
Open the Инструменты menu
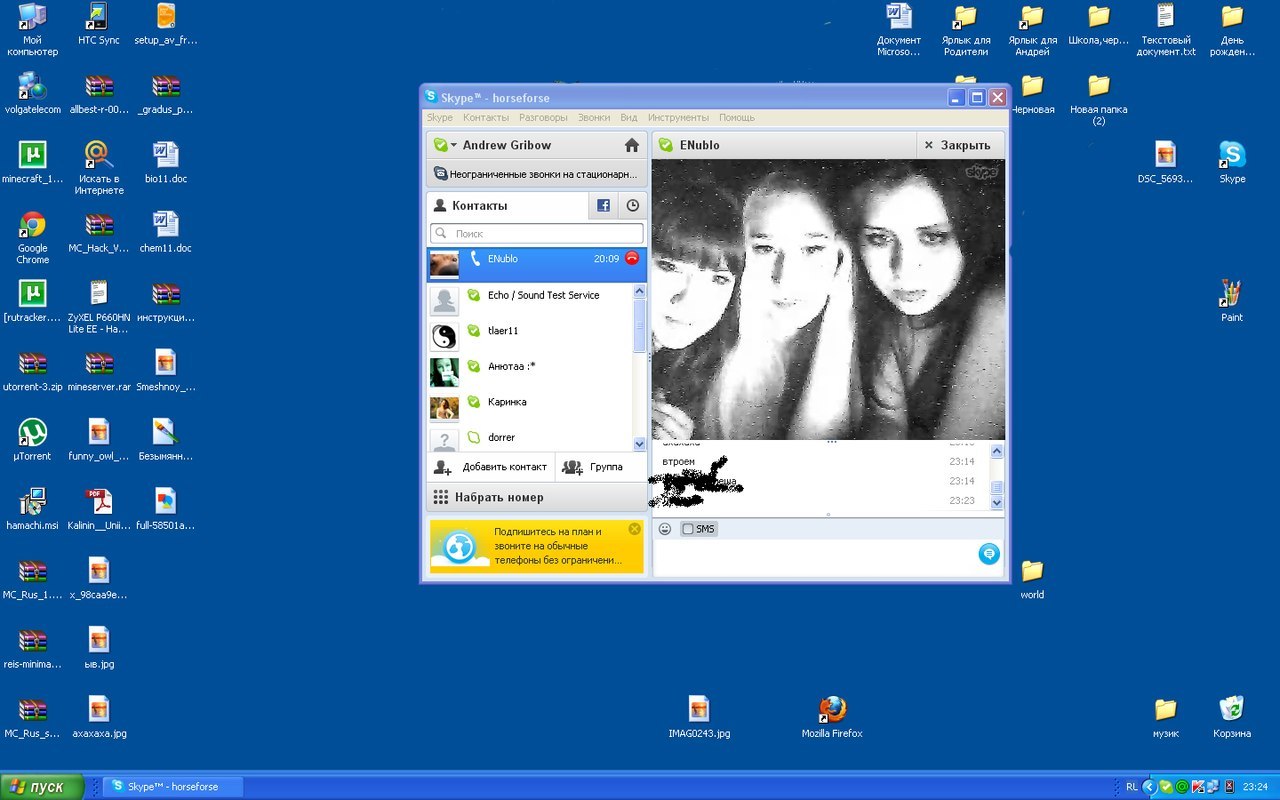pyautogui.click(x=678, y=118)
